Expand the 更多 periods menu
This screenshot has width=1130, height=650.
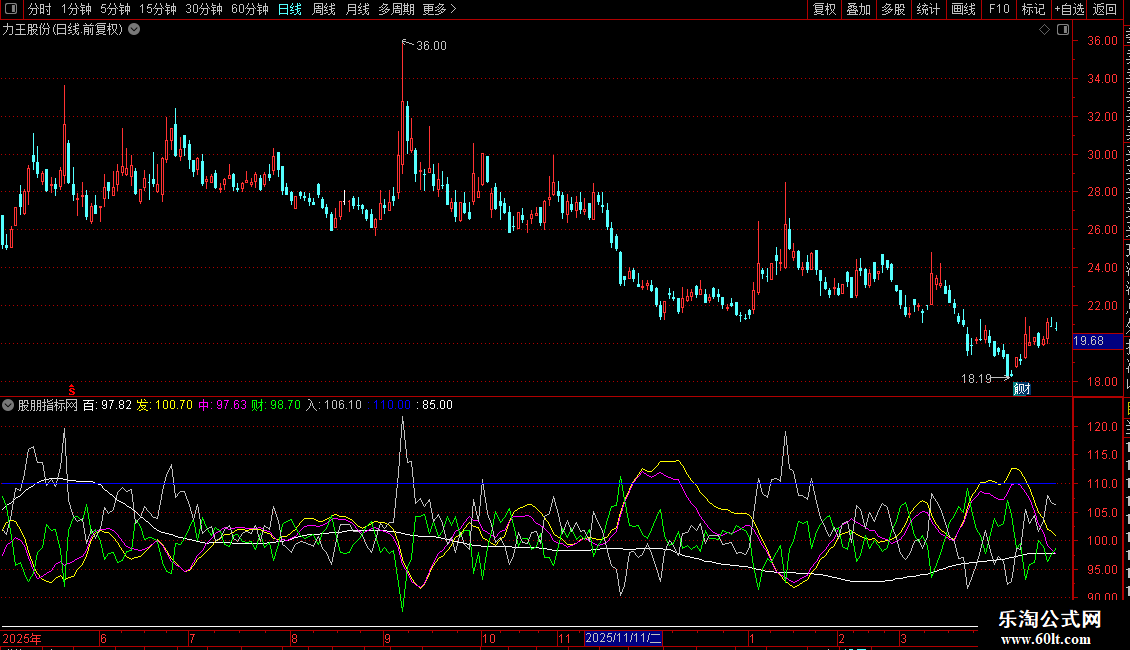[x=439, y=9]
